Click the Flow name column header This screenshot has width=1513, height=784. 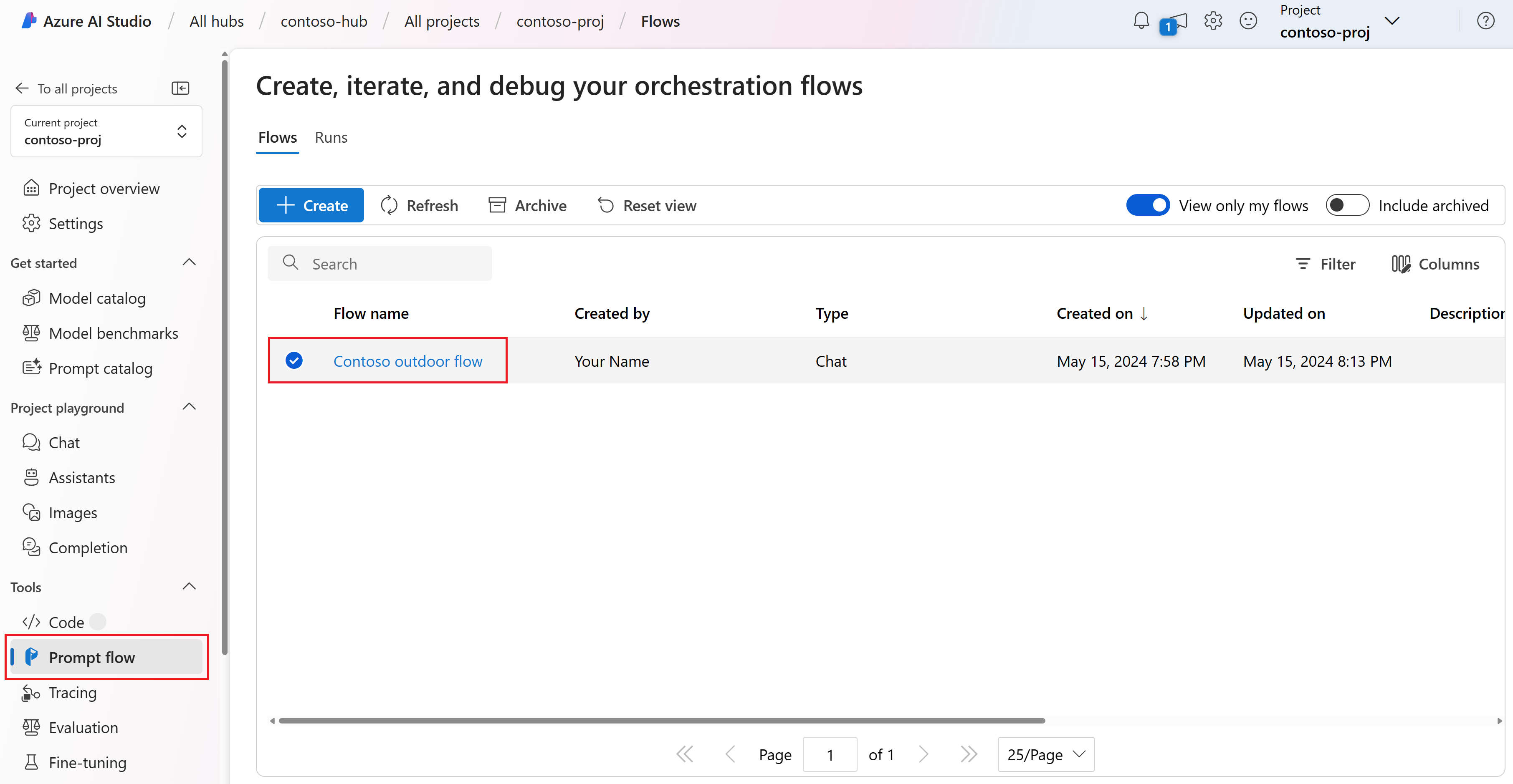(371, 313)
